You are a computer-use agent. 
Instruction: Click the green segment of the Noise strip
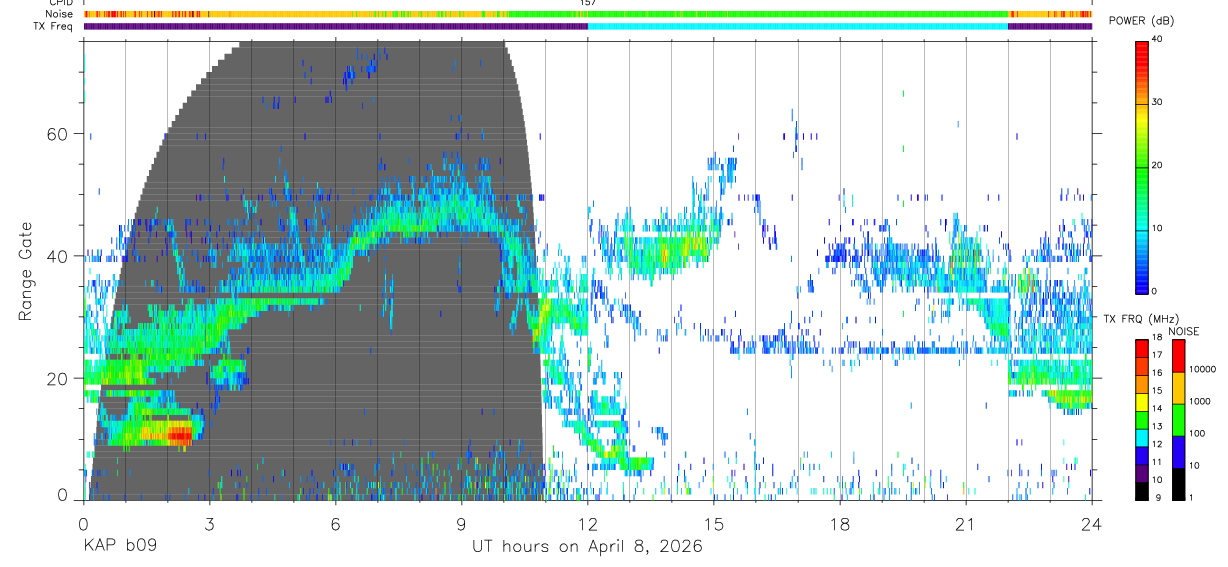758,14
